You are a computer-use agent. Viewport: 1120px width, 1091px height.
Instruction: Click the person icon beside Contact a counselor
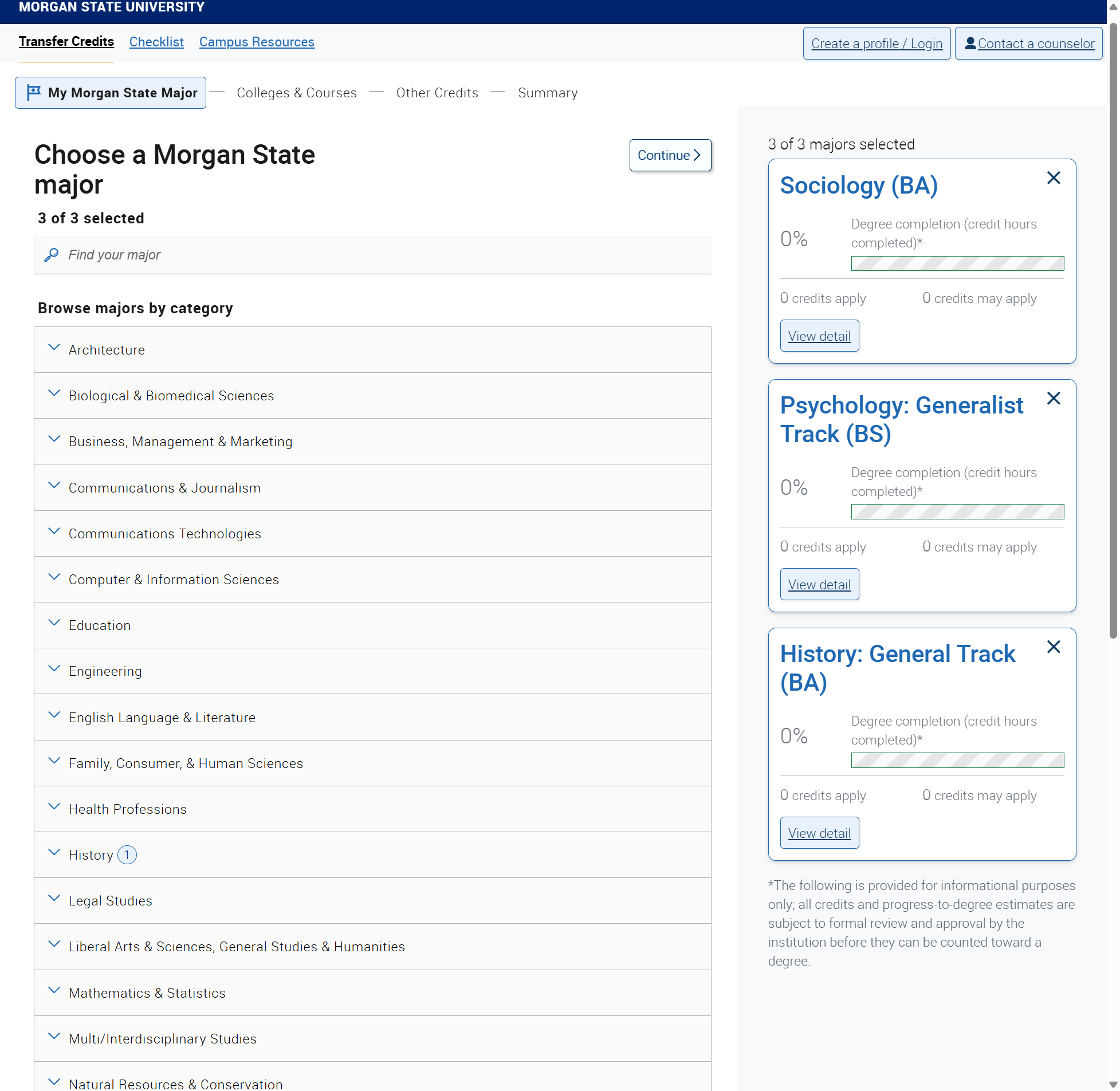coord(970,43)
